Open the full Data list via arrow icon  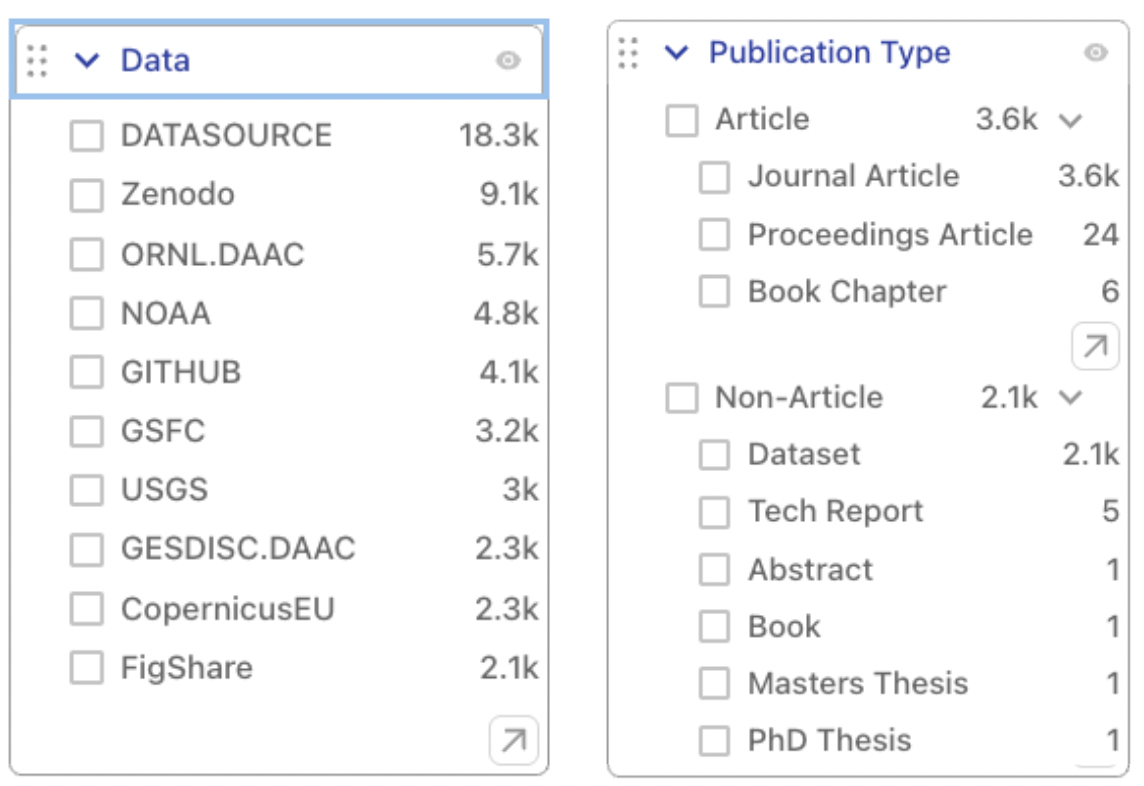point(513,740)
